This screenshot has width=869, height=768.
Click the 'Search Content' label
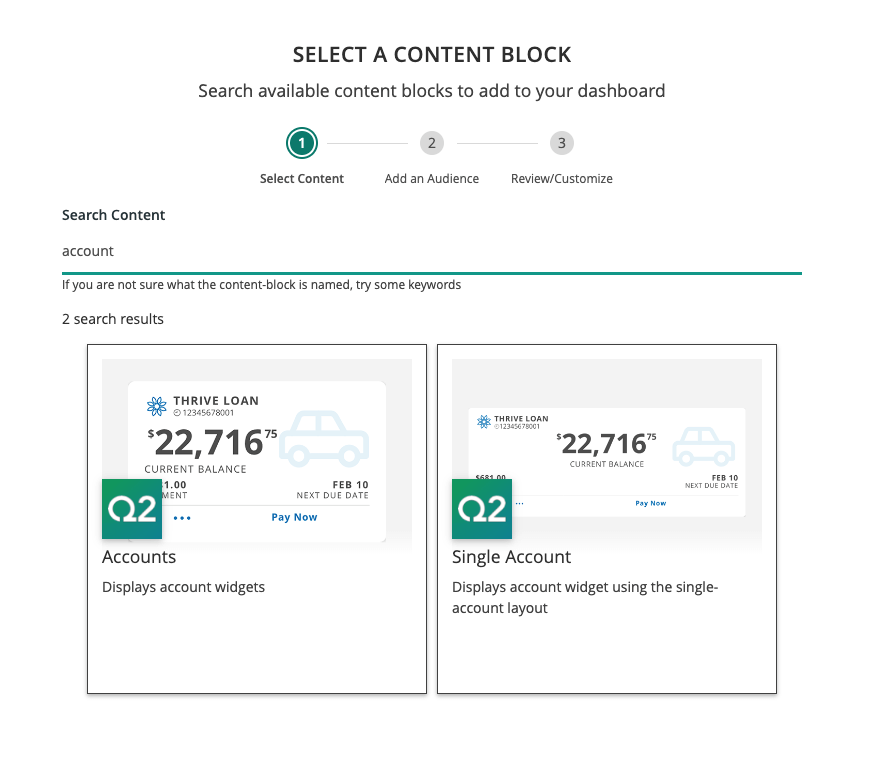click(113, 215)
